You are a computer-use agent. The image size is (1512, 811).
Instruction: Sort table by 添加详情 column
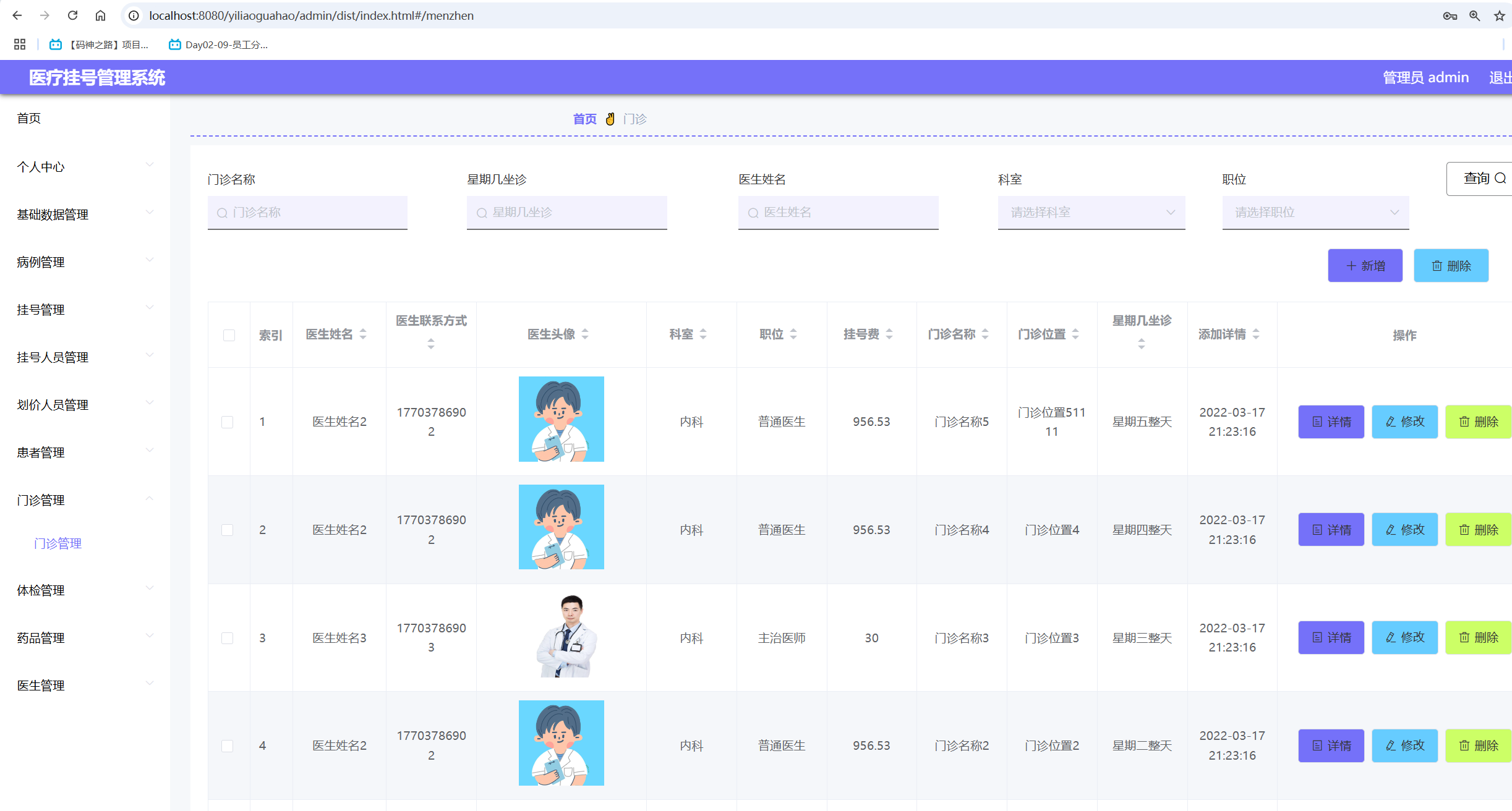(1256, 334)
